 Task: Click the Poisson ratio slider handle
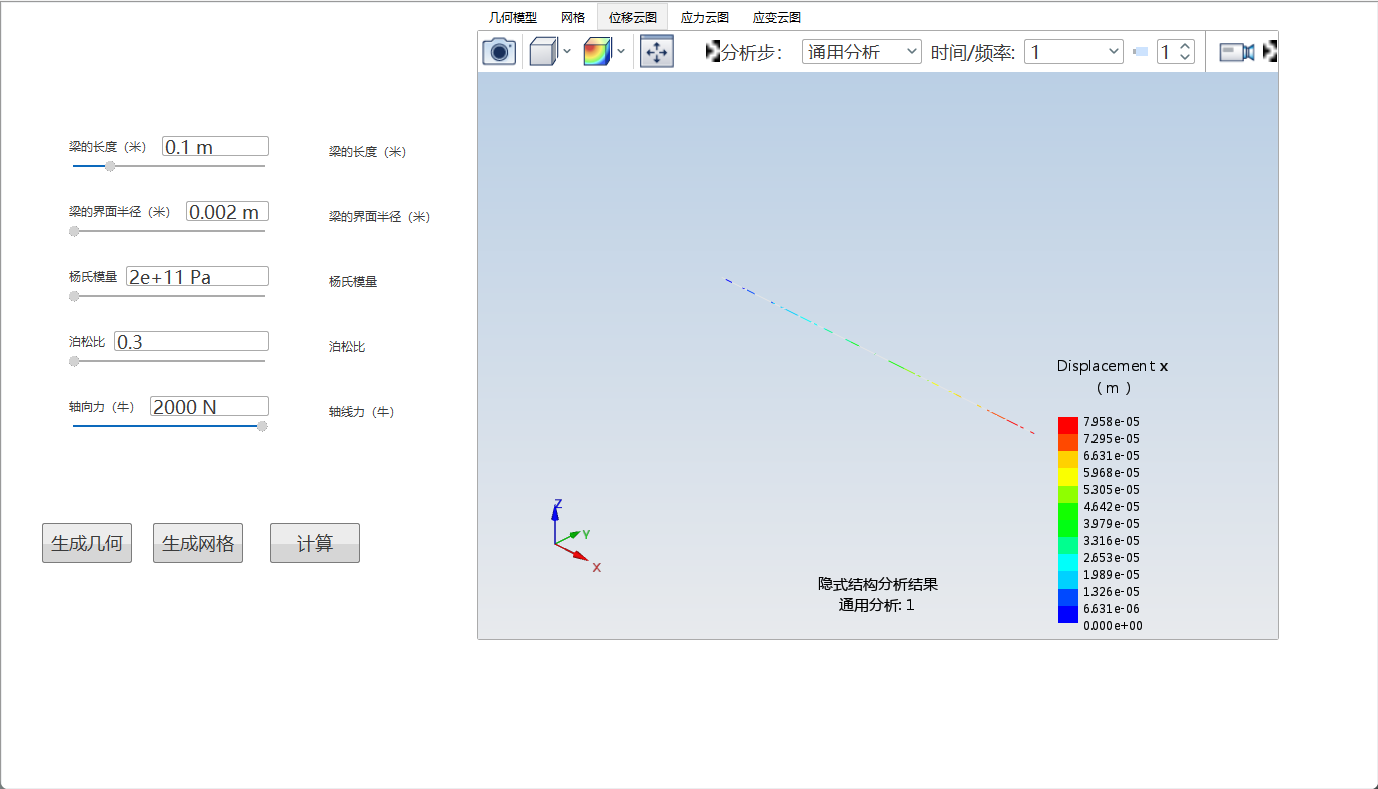pyautogui.click(x=74, y=361)
